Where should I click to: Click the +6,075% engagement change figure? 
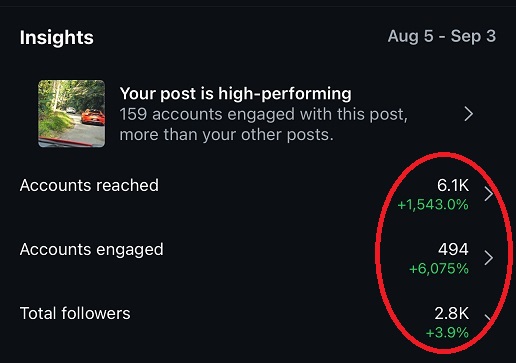(x=439, y=269)
